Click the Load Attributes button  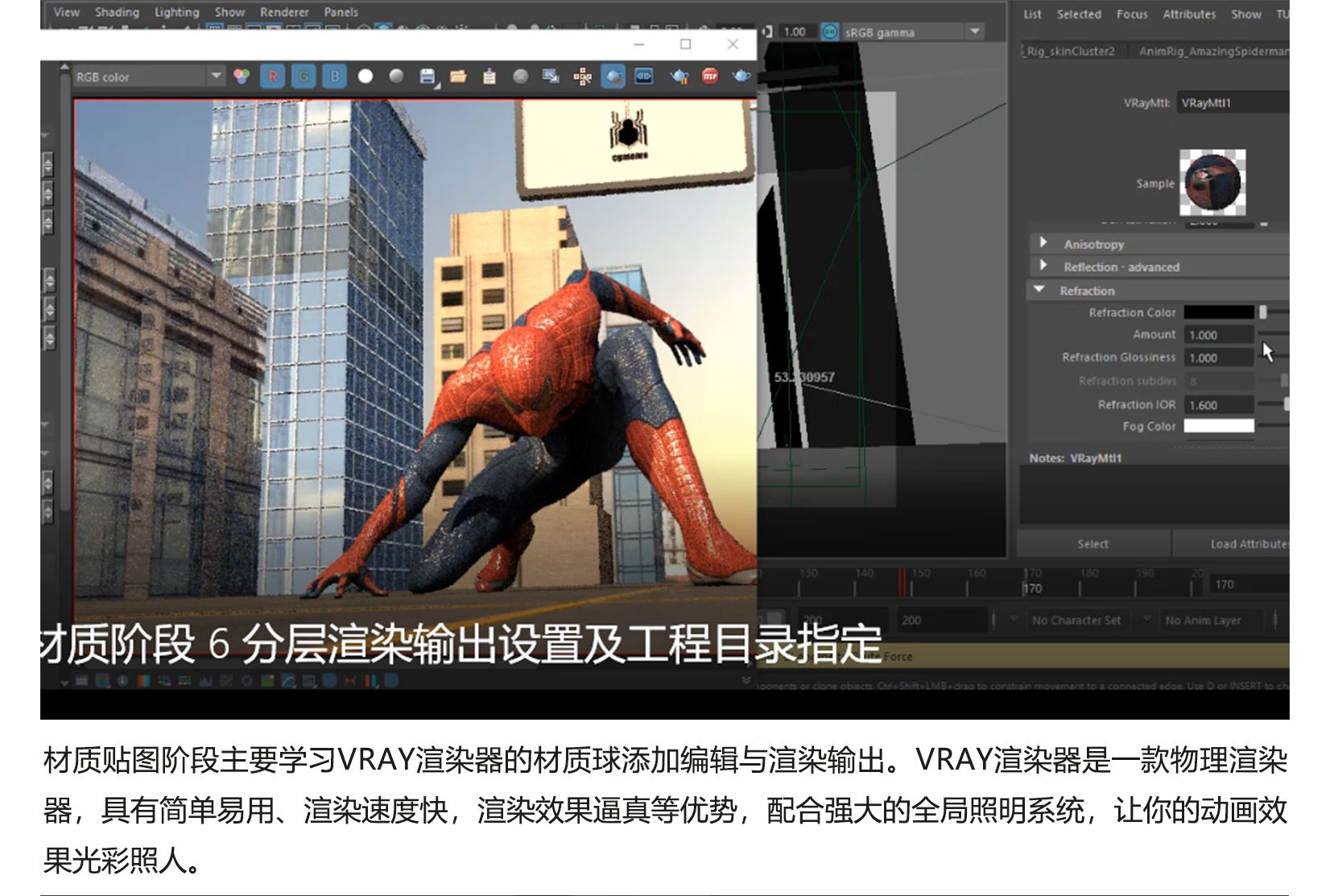1232,543
